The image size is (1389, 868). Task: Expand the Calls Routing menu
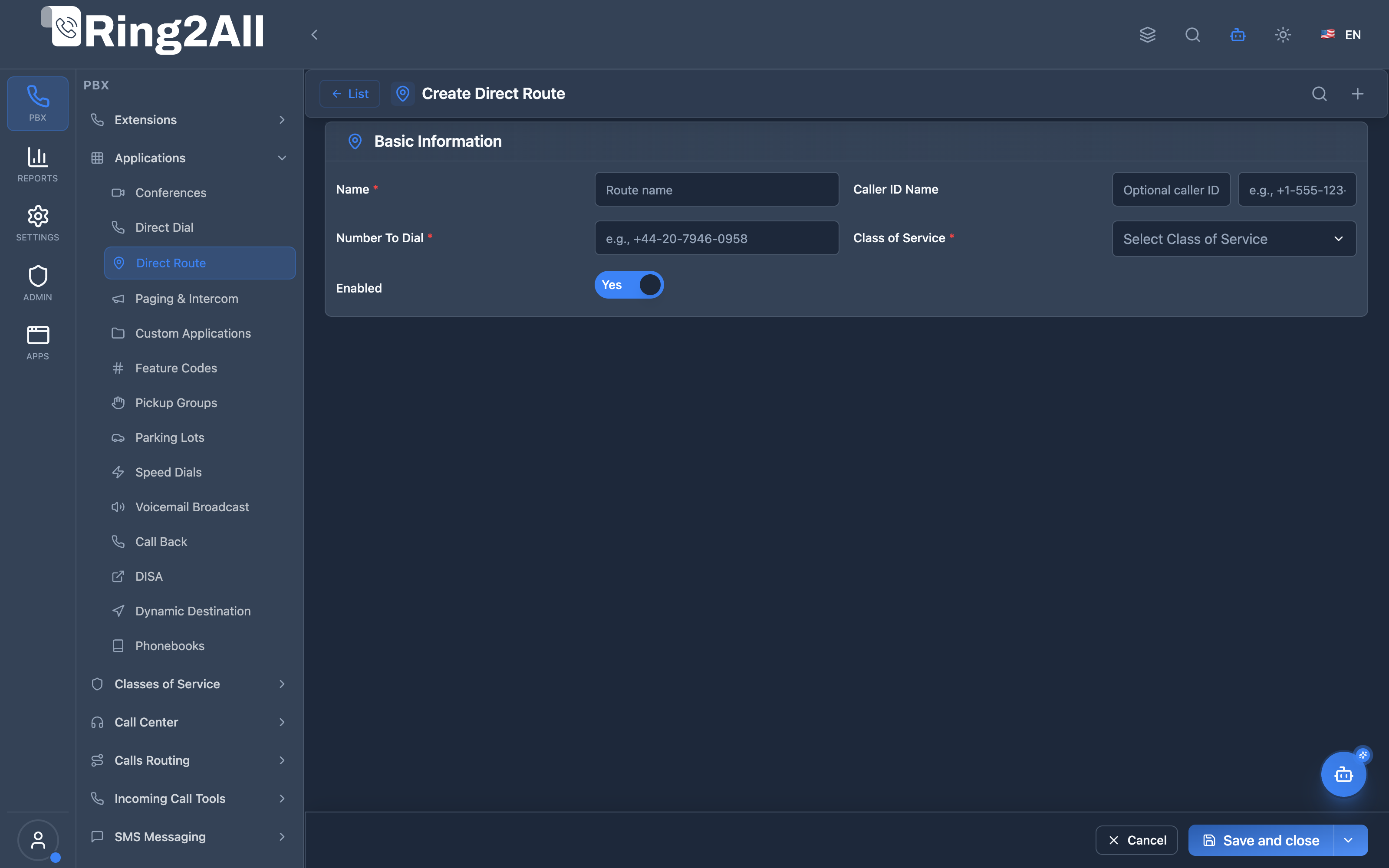point(189,760)
